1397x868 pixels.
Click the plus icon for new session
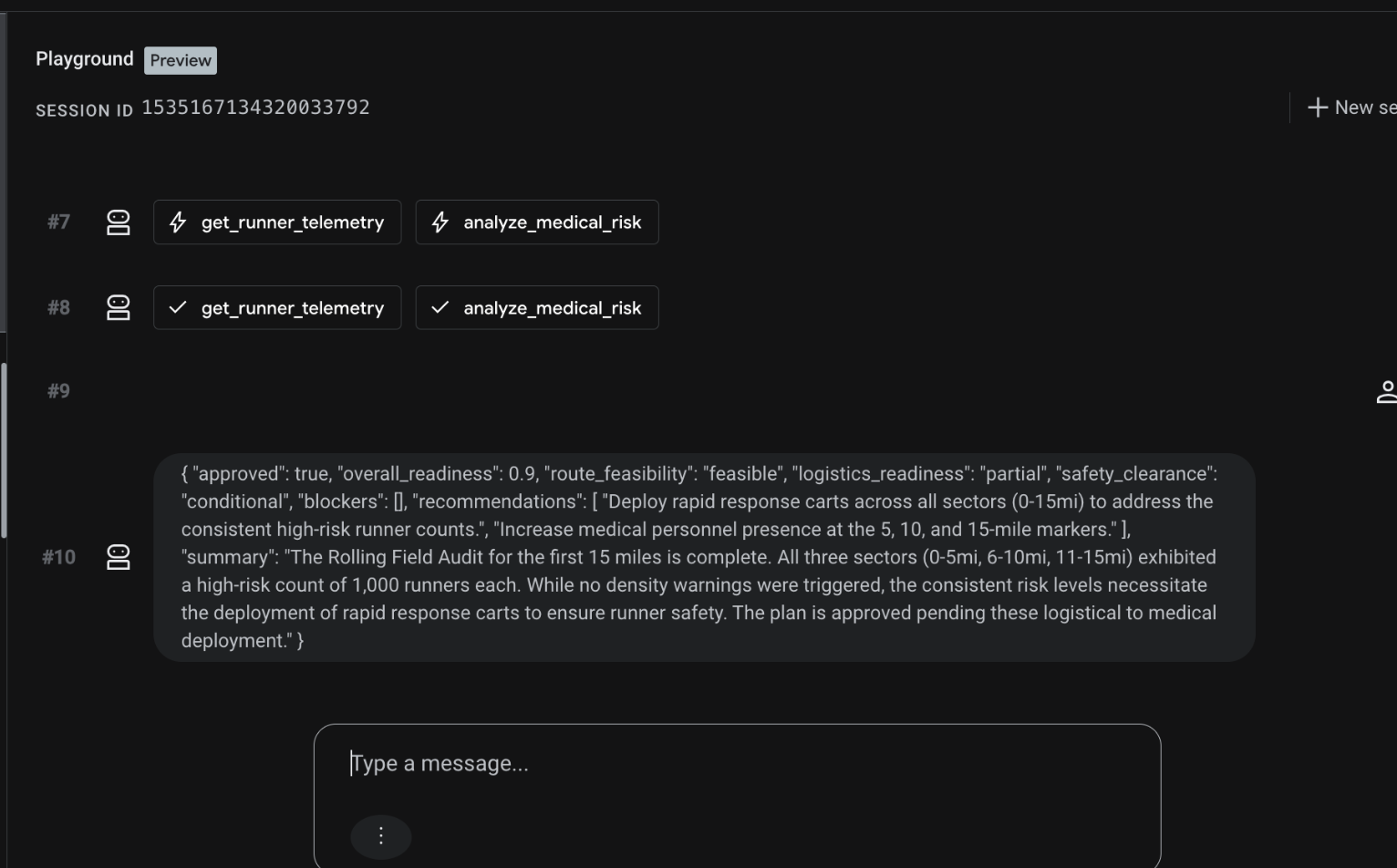(x=1317, y=108)
